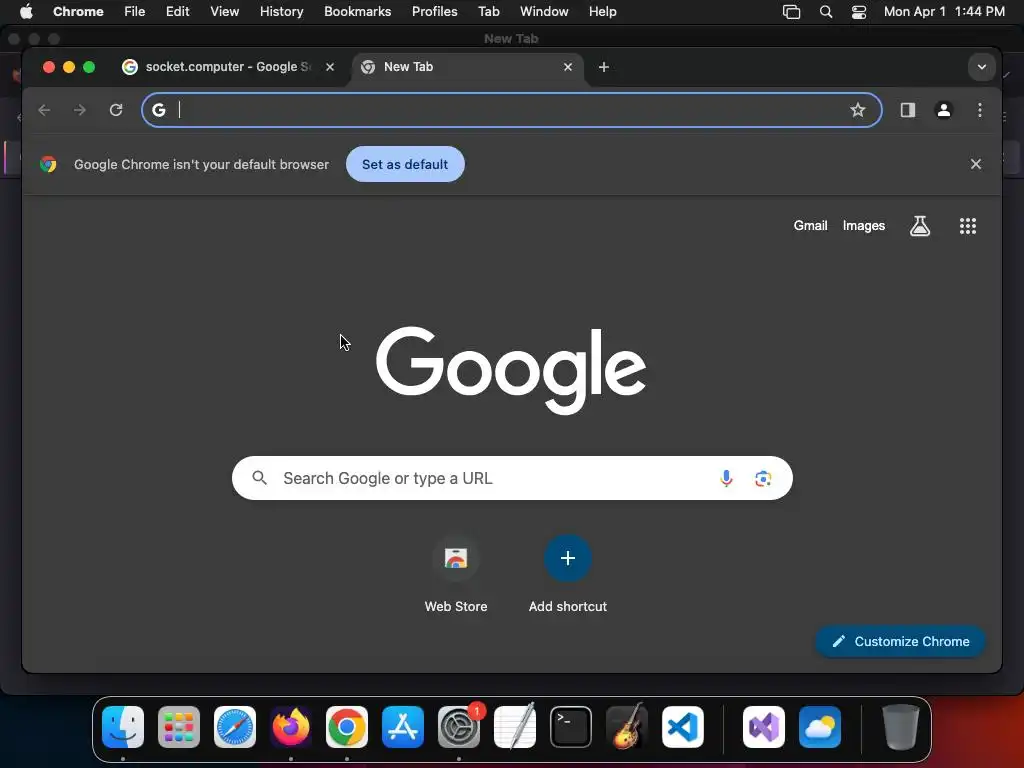Open the Chrome app menu
The image size is (1024, 768).
point(78,11)
